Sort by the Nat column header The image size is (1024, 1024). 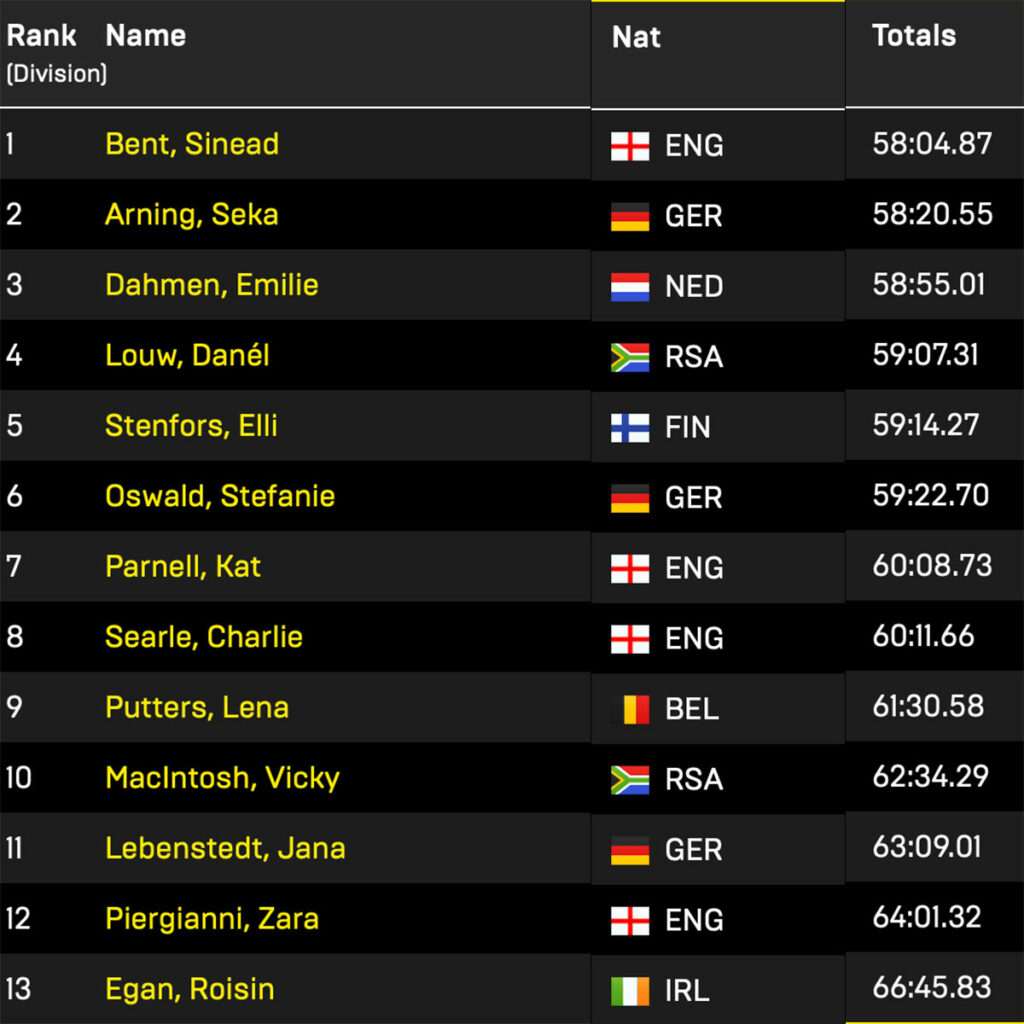(x=636, y=37)
